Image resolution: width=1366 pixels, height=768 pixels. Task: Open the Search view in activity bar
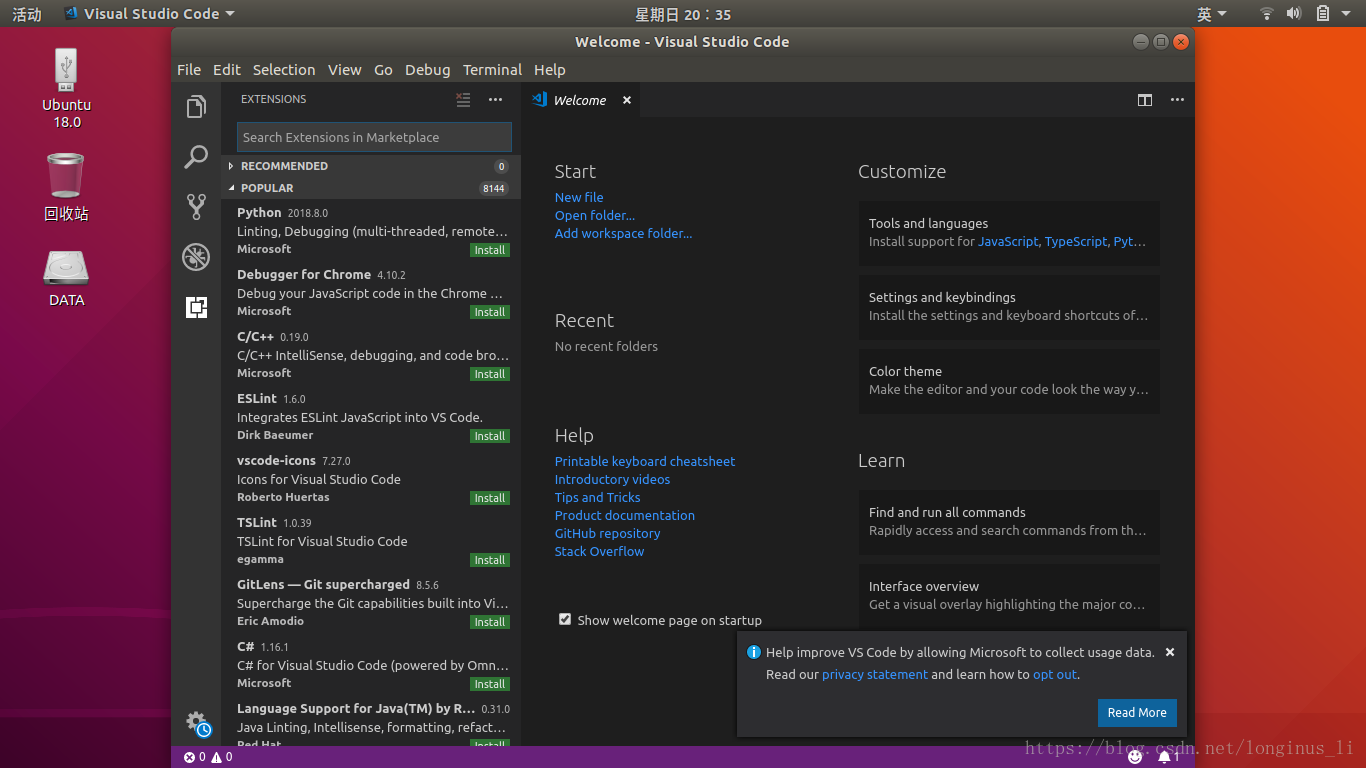coord(196,157)
